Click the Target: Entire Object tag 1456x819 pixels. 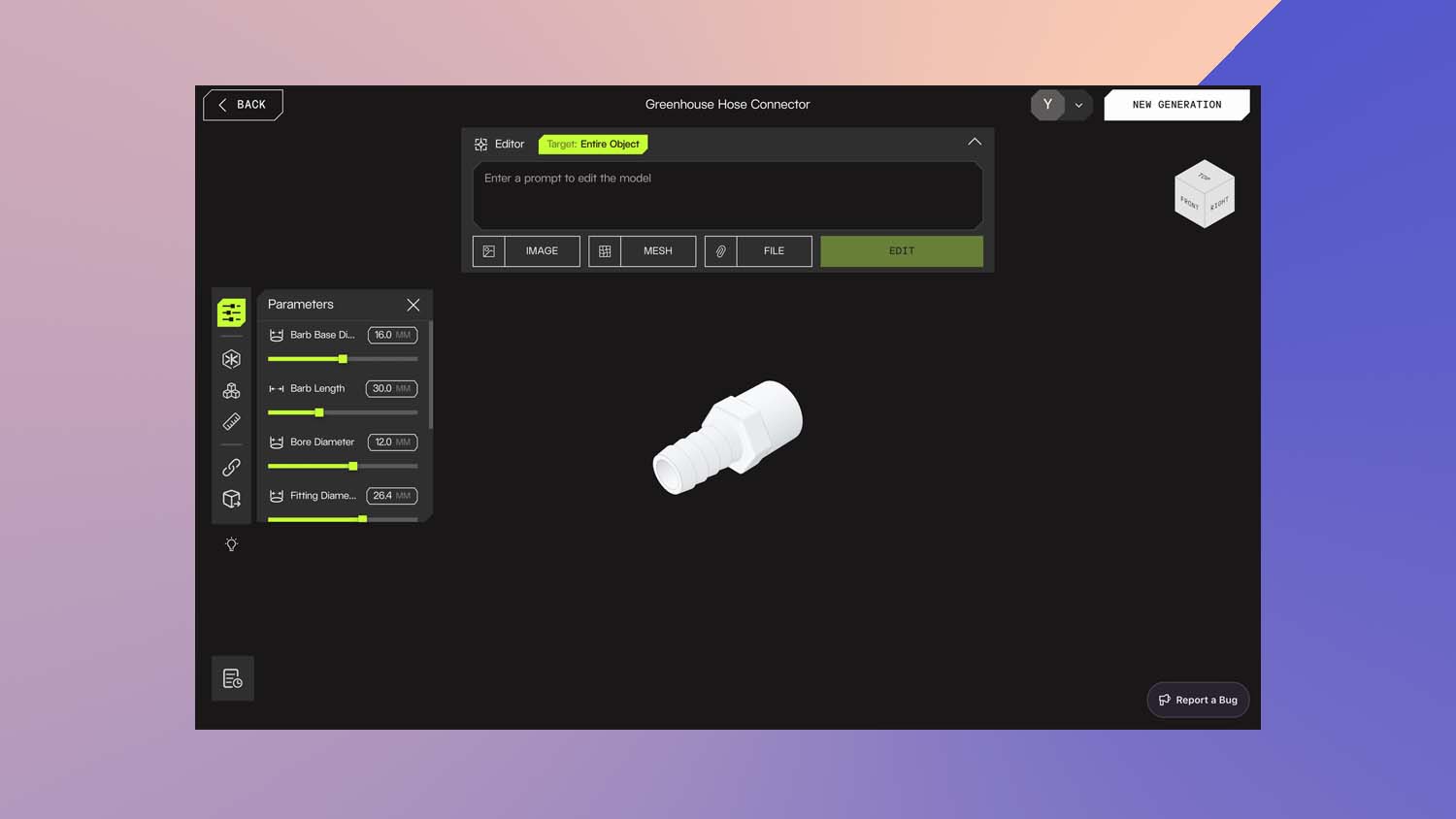[x=593, y=144]
